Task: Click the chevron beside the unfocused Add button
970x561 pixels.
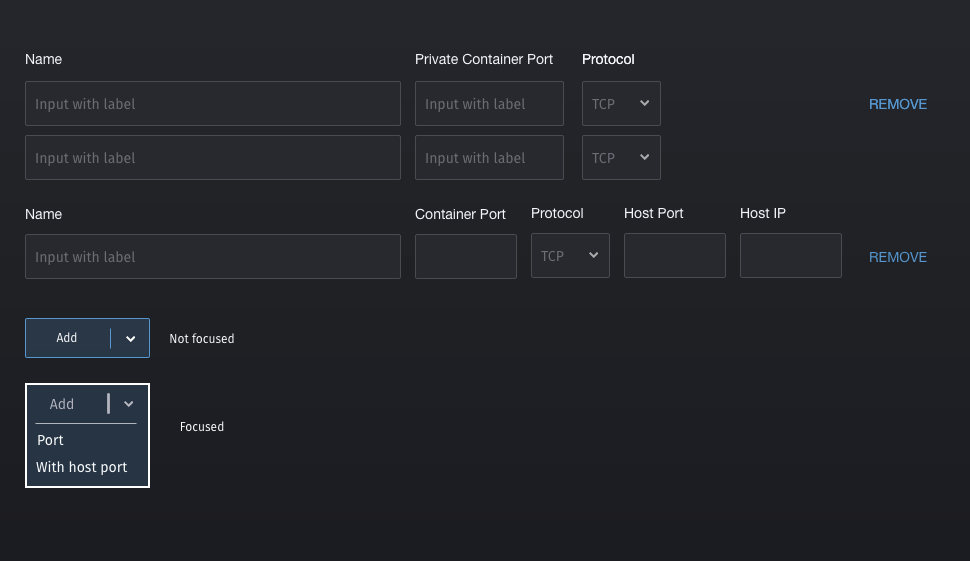Action: point(131,339)
